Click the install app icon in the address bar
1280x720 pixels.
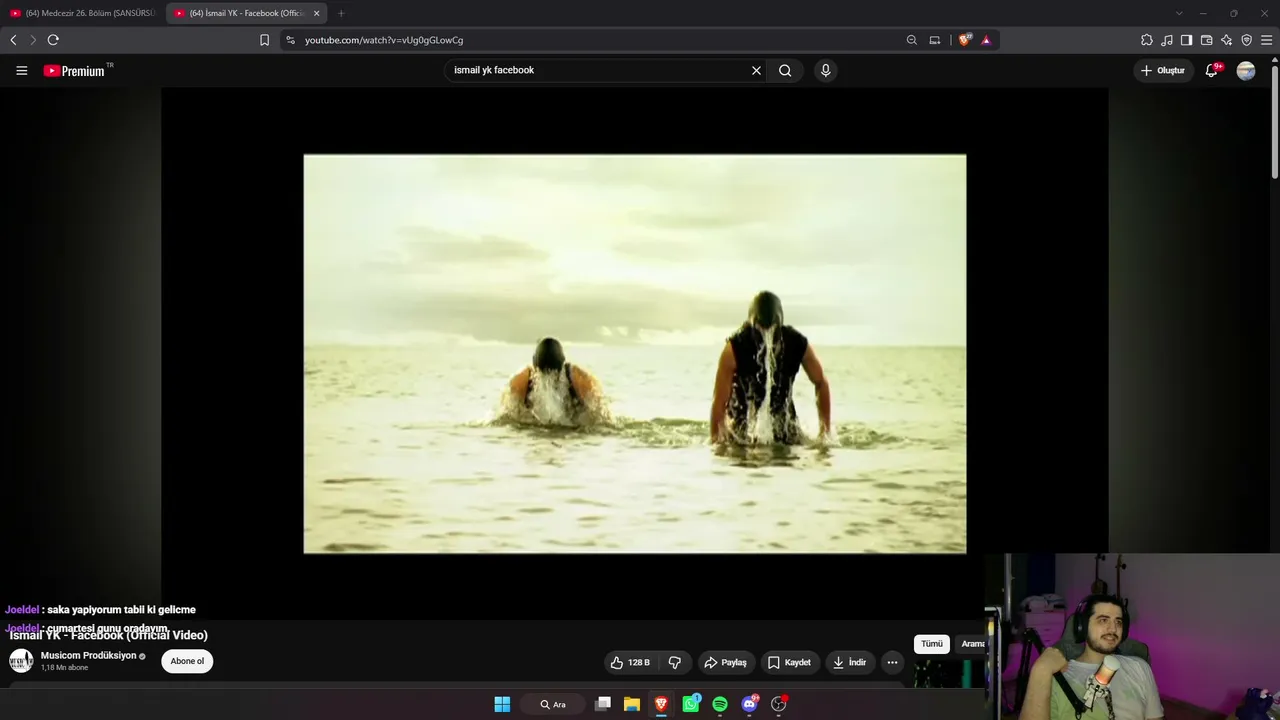(x=935, y=40)
